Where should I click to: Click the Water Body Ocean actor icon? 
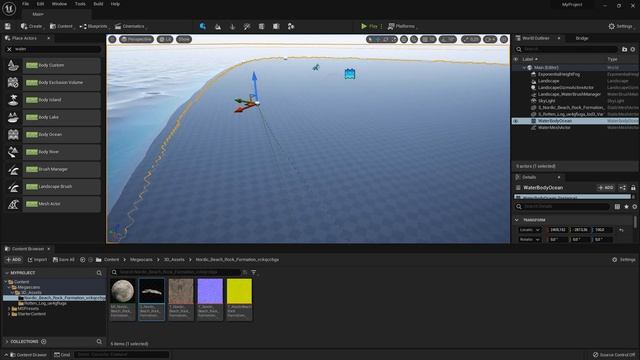point(13,134)
